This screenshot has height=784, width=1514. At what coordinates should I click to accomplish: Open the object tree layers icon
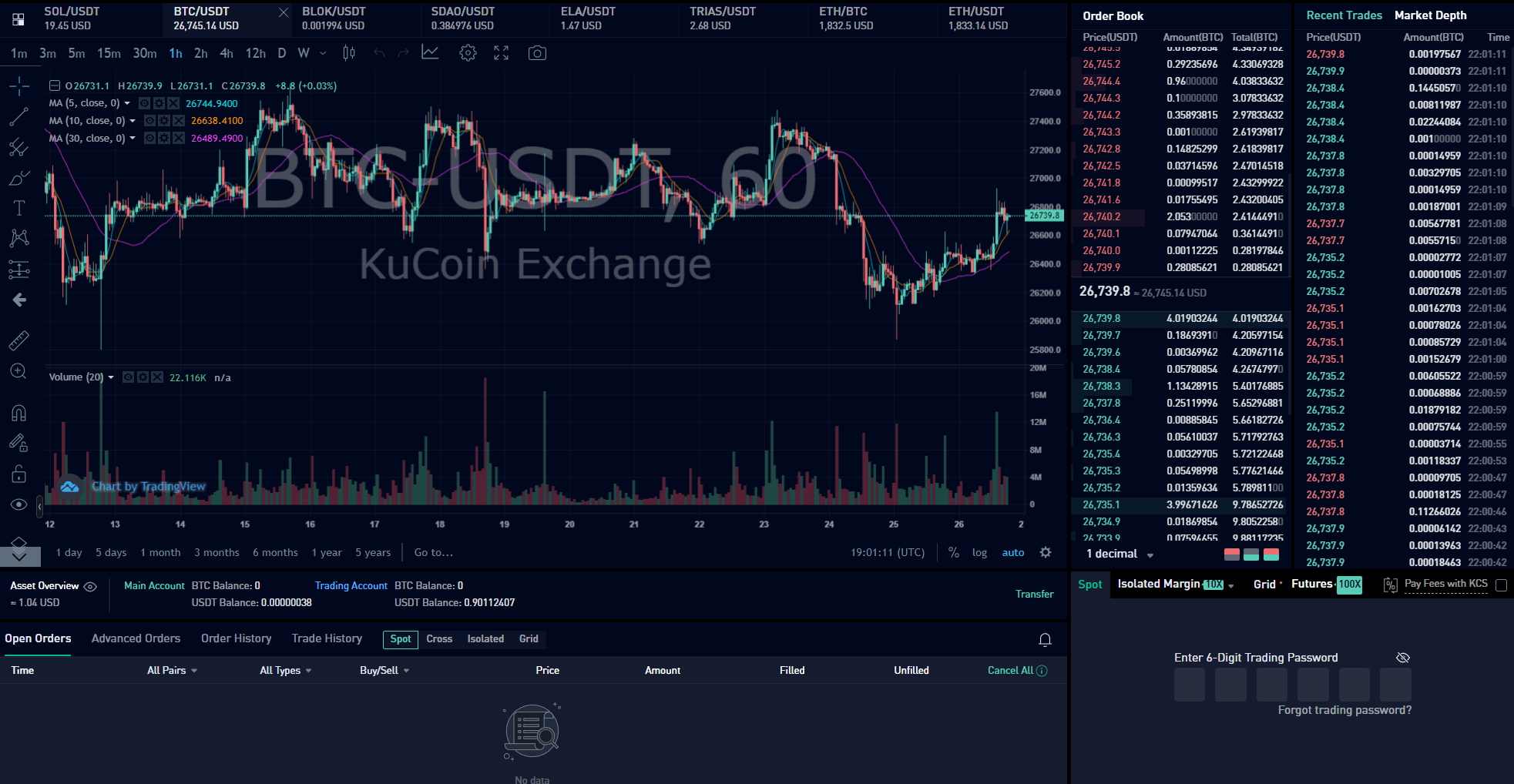pos(19,543)
